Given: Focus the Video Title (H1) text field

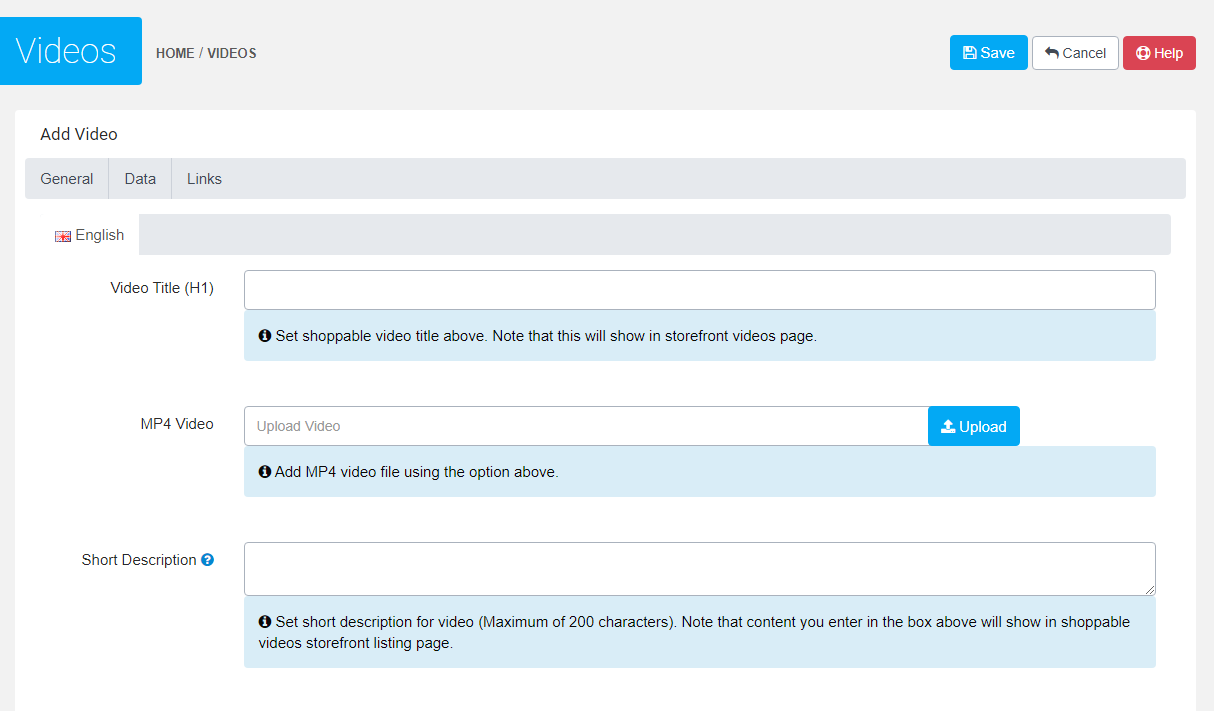Looking at the screenshot, I should pos(699,290).
